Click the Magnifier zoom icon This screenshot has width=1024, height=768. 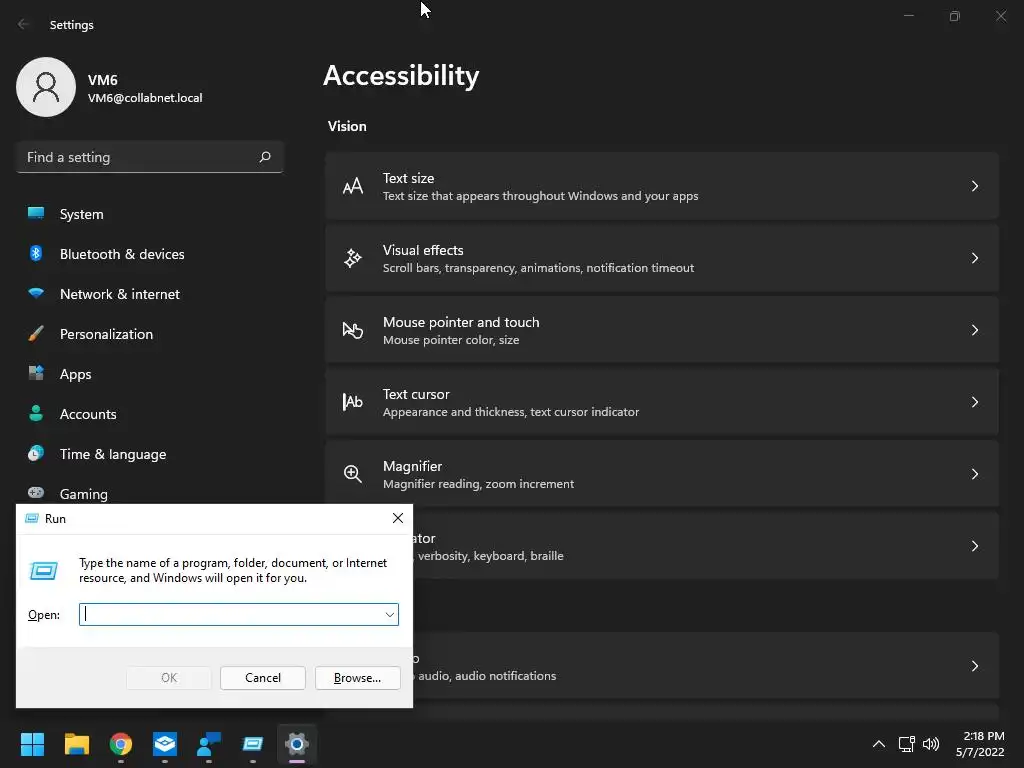point(353,474)
